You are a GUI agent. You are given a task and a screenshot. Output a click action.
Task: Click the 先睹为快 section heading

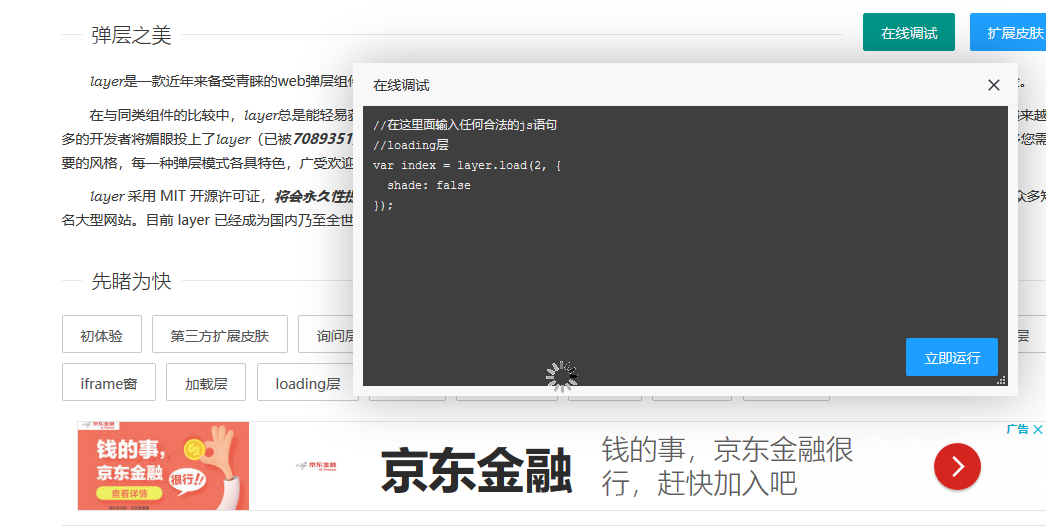[x=131, y=281]
